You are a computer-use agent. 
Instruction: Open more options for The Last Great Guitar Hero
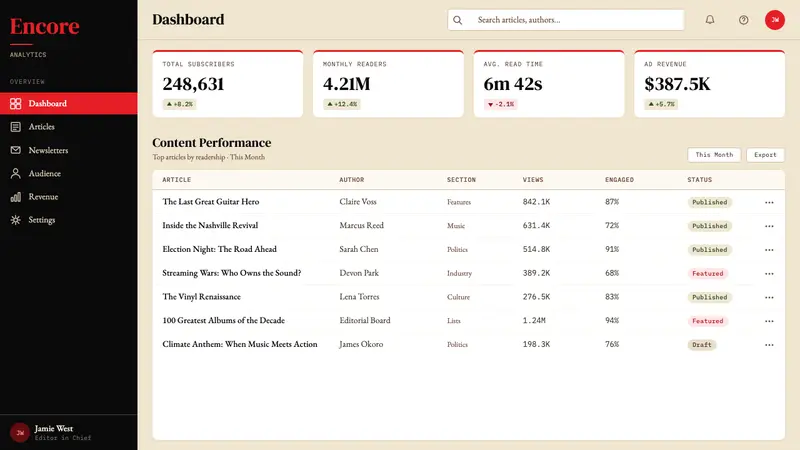coord(769,203)
